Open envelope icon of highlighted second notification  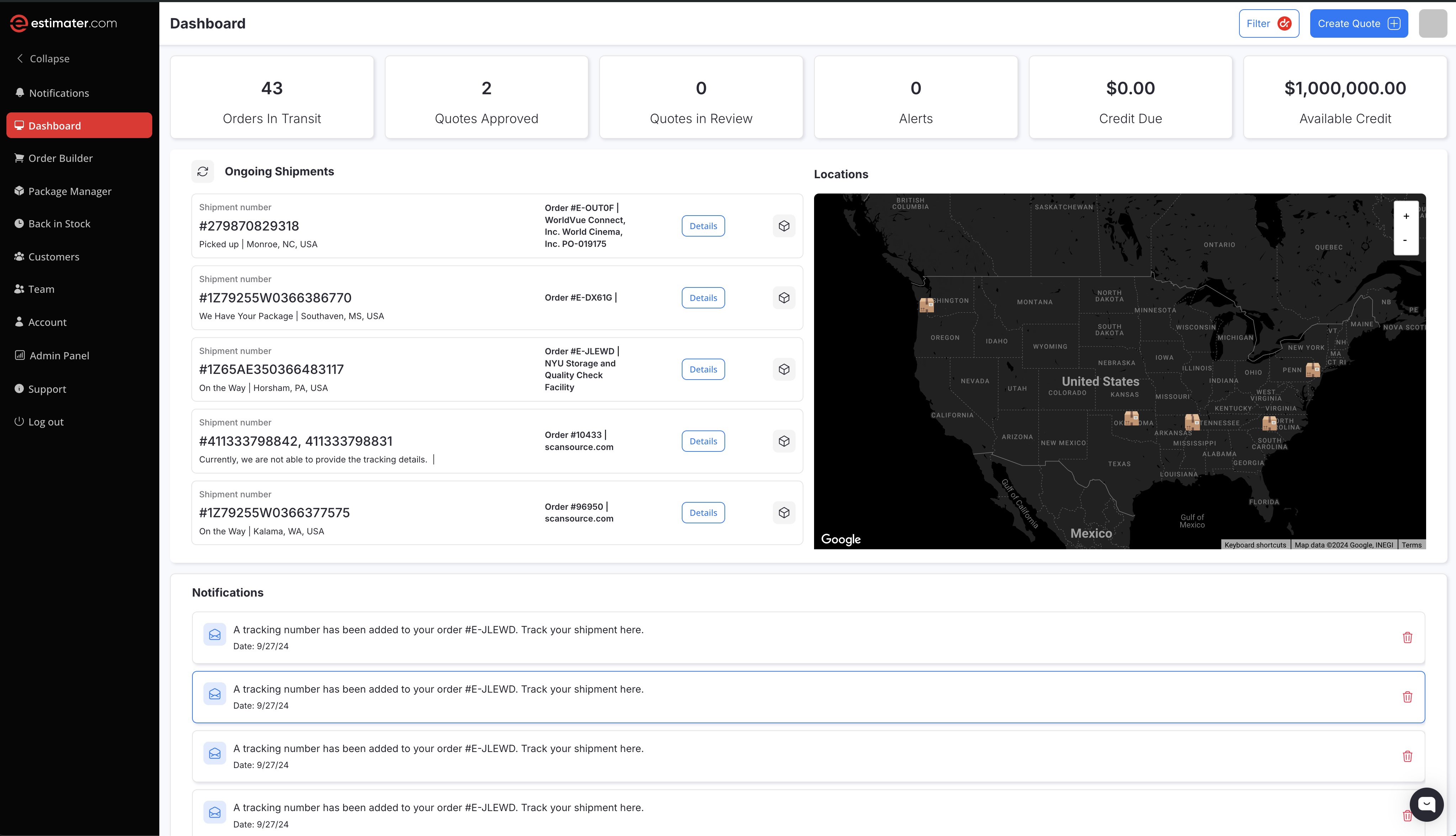click(215, 694)
